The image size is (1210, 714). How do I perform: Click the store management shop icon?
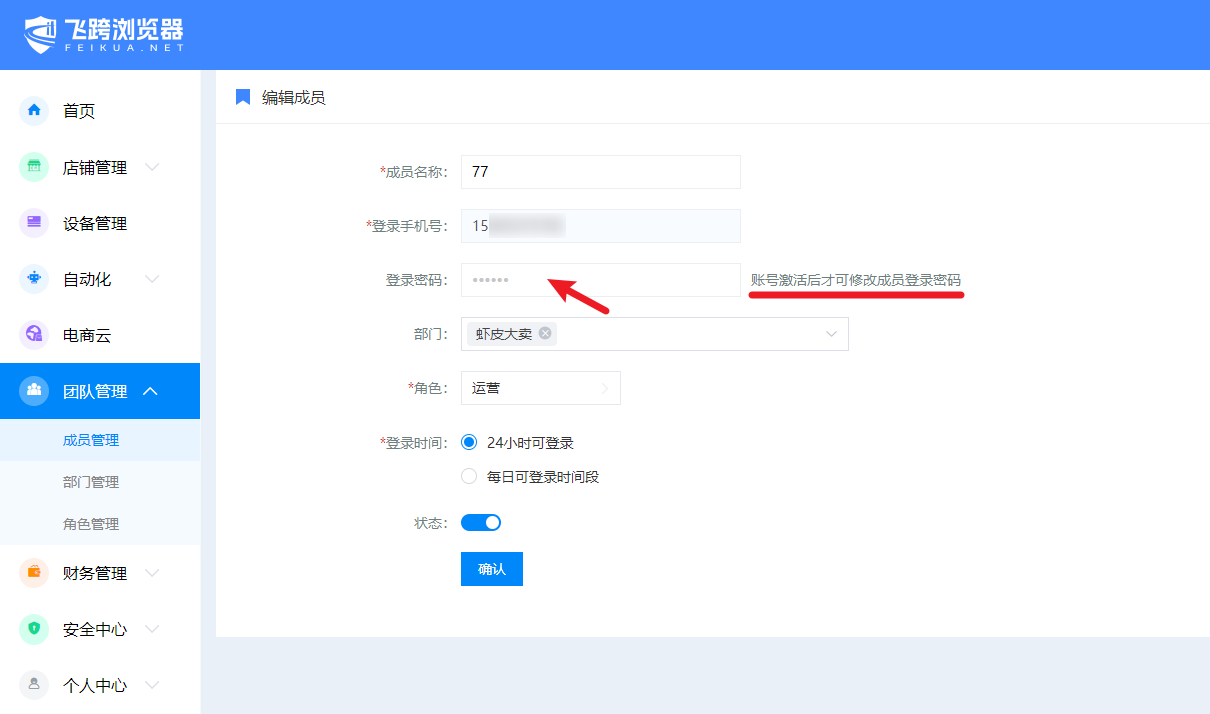[34, 167]
